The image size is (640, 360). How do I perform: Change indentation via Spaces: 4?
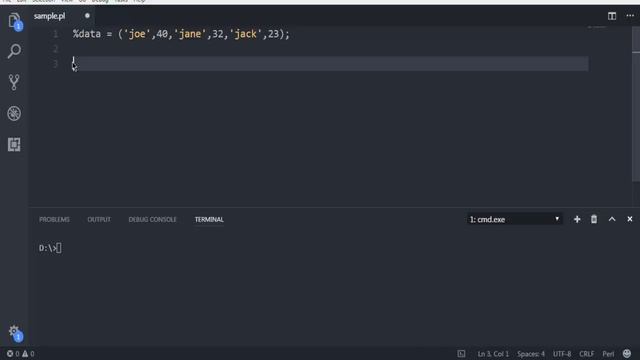(531, 353)
